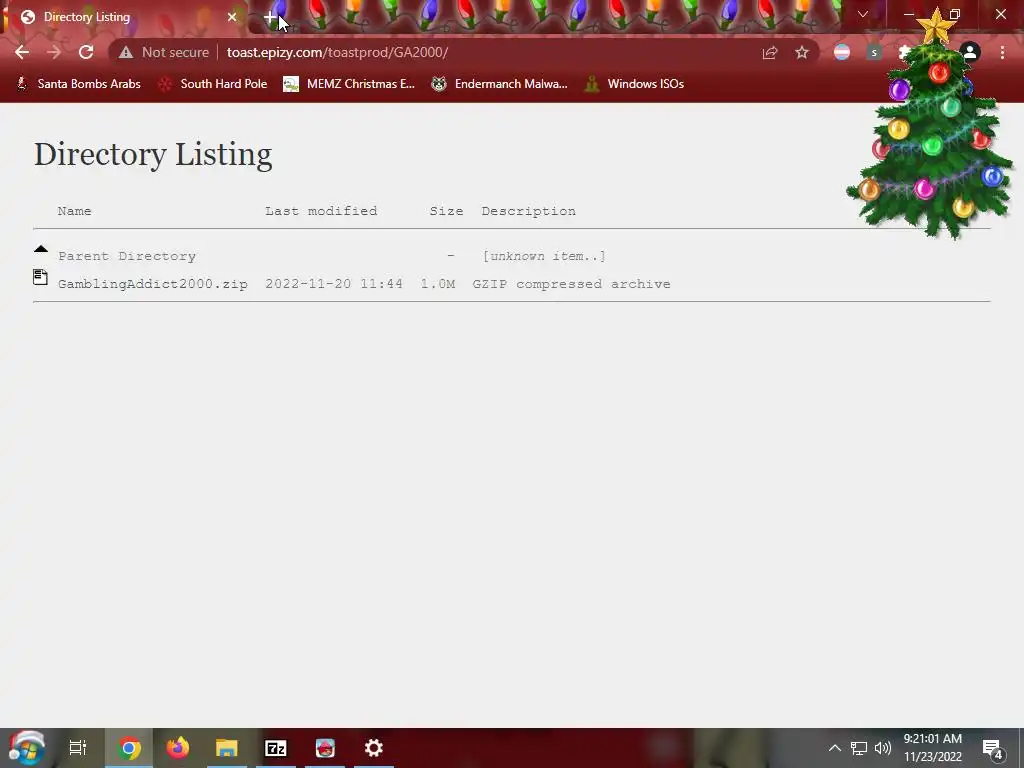Launch Firefox from the taskbar

point(178,748)
